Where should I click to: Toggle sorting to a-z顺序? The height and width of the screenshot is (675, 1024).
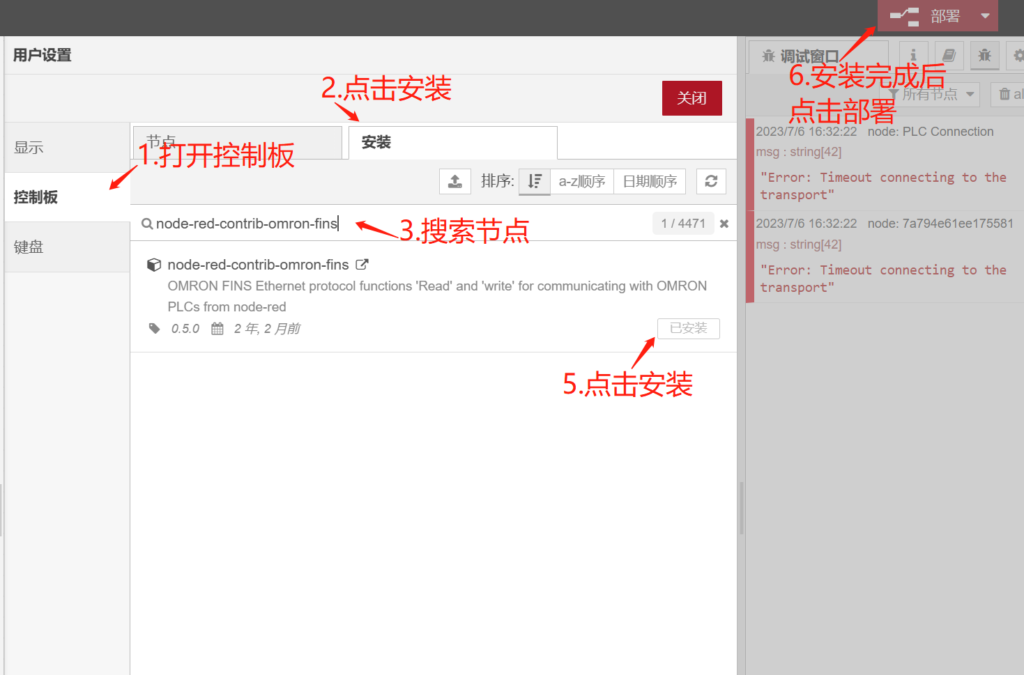[581, 181]
